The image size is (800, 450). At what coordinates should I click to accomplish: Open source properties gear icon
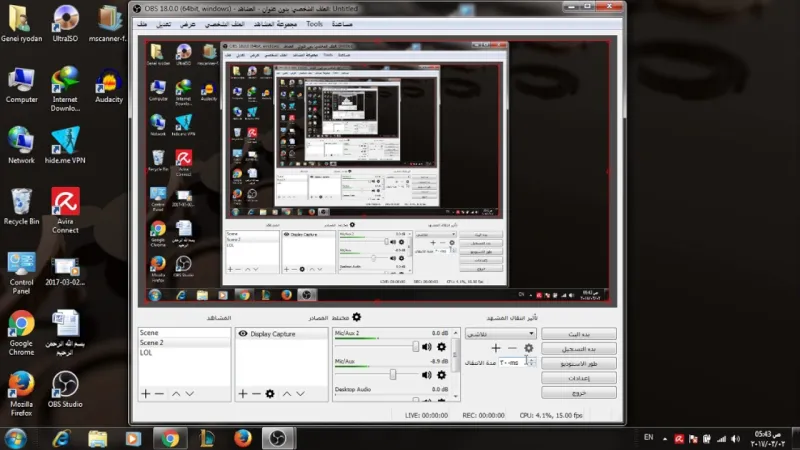tap(270, 394)
